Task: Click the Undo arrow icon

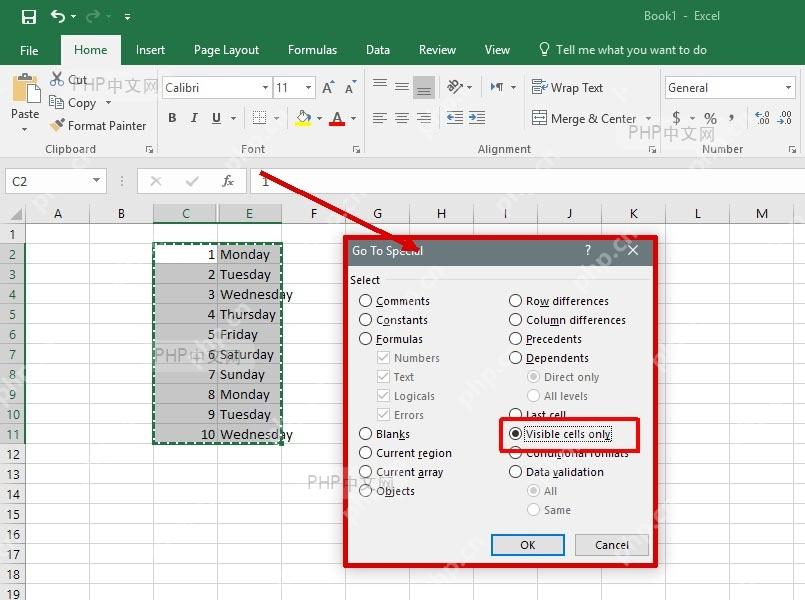Action: (58, 16)
